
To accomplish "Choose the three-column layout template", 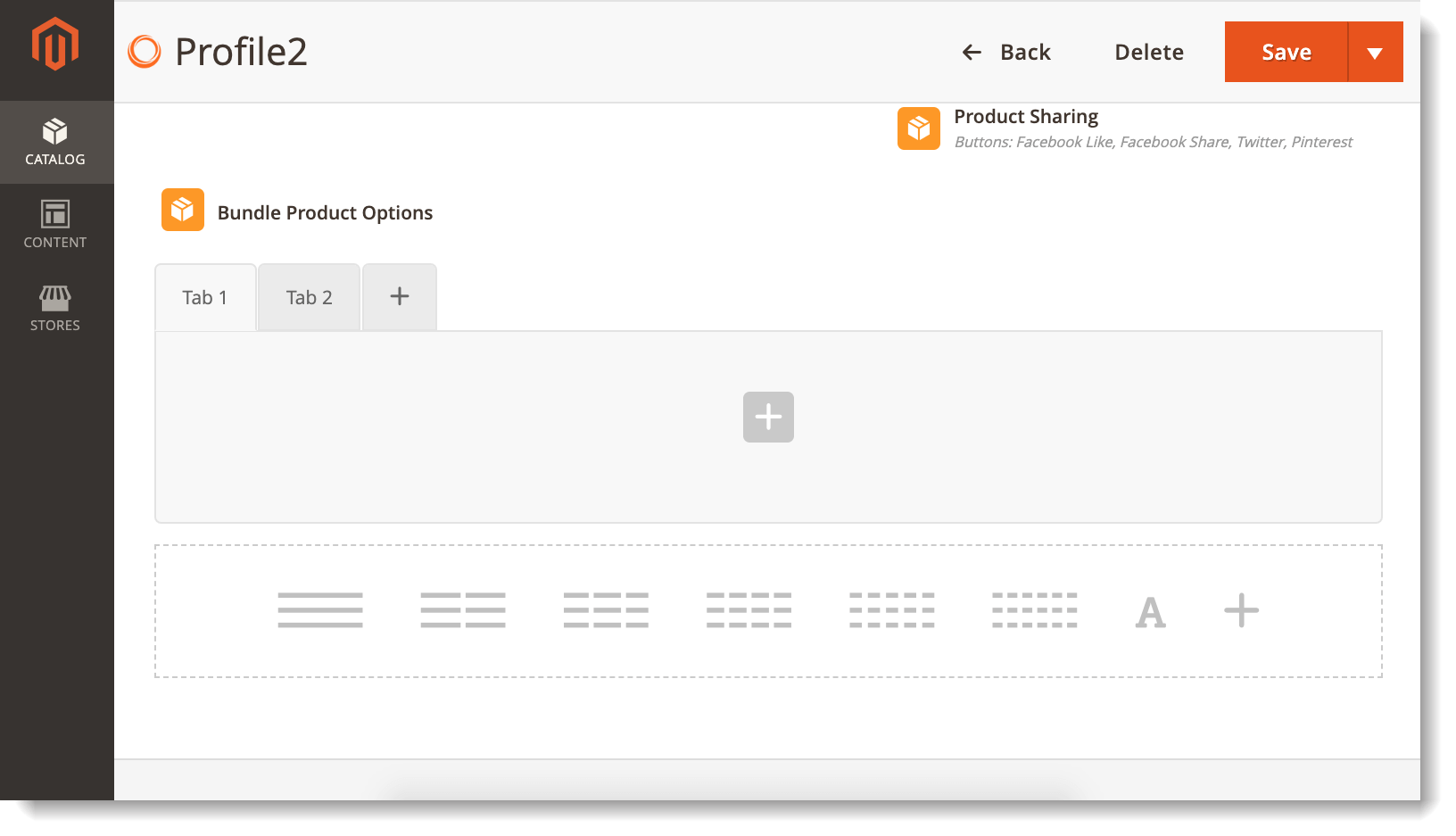I will click(606, 610).
